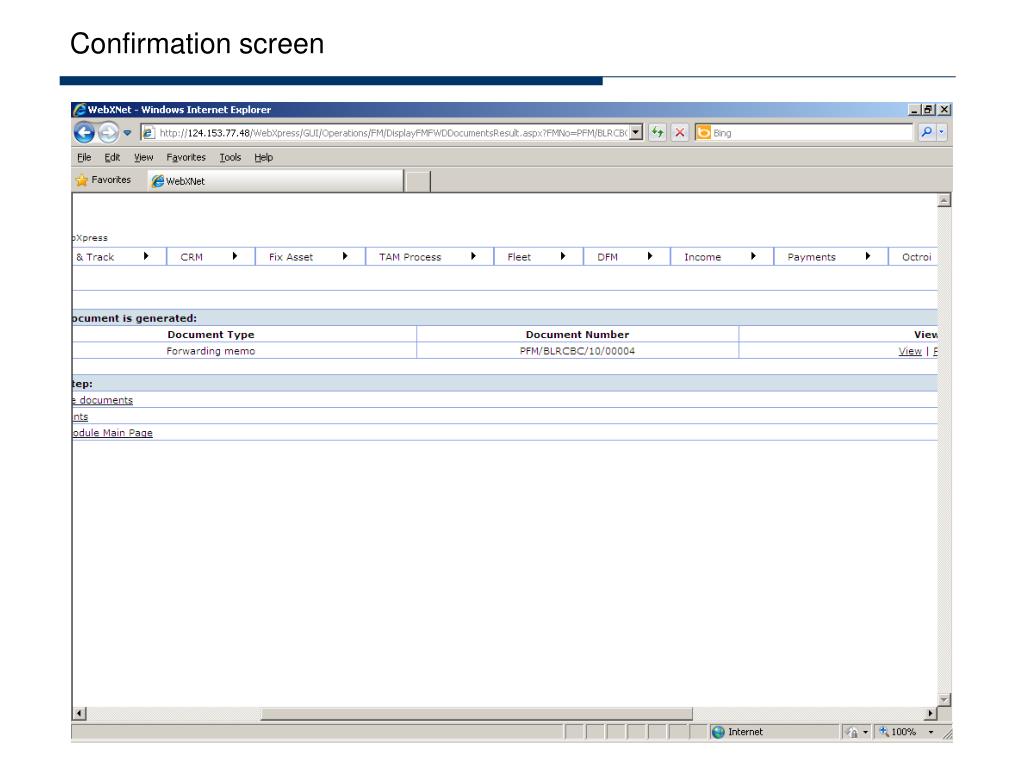
Task: Click the horizontal scrollbar left arrow
Action: (79, 713)
